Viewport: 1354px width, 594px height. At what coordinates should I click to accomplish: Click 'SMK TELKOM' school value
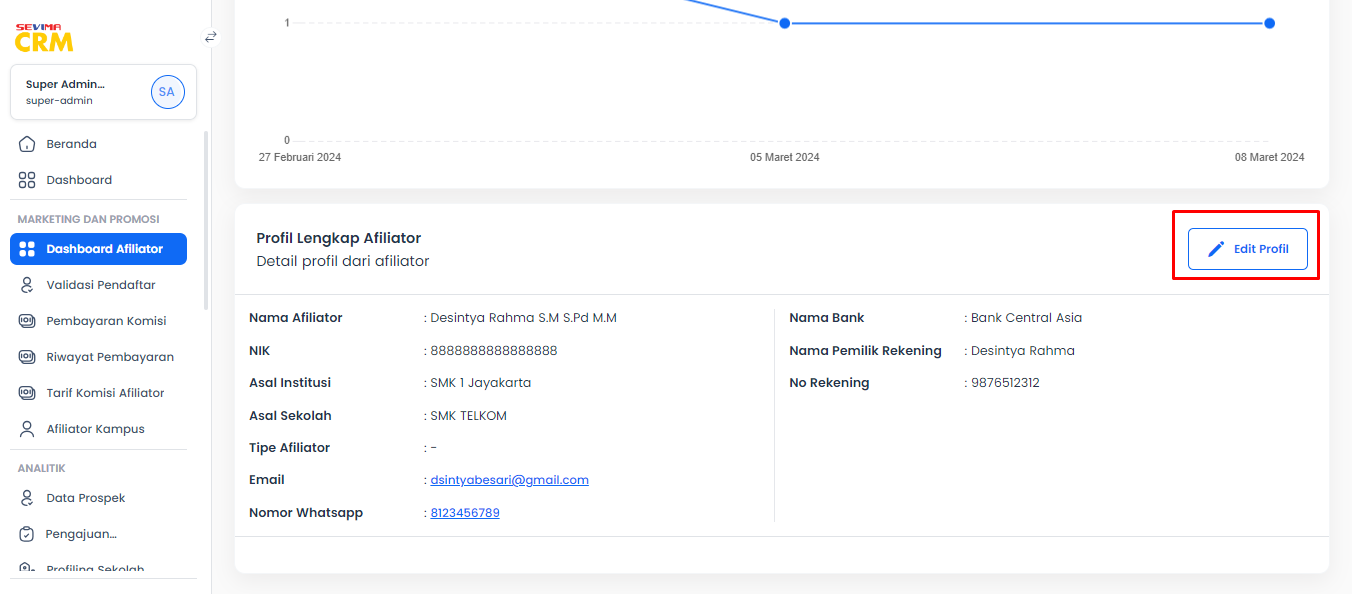468,416
